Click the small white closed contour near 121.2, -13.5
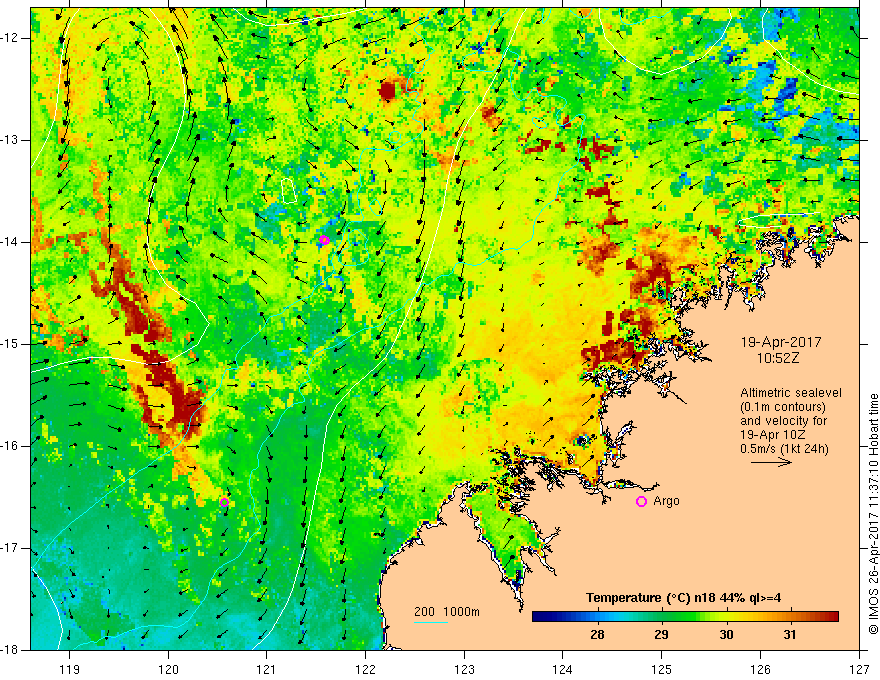Viewport: 880px width, 680px height. coord(288,191)
